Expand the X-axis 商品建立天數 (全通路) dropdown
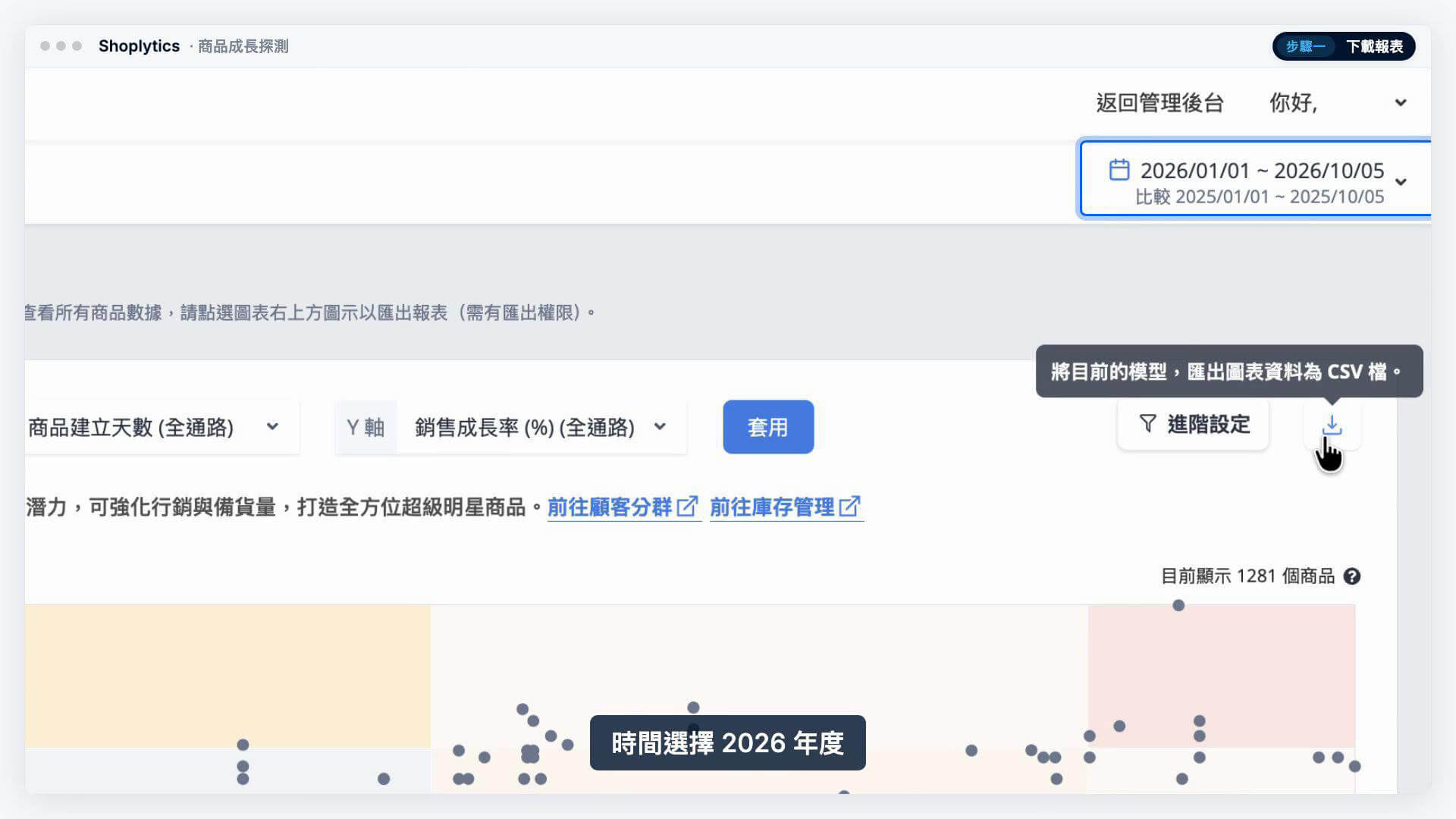Viewport: 1456px width, 819px height. [162, 427]
